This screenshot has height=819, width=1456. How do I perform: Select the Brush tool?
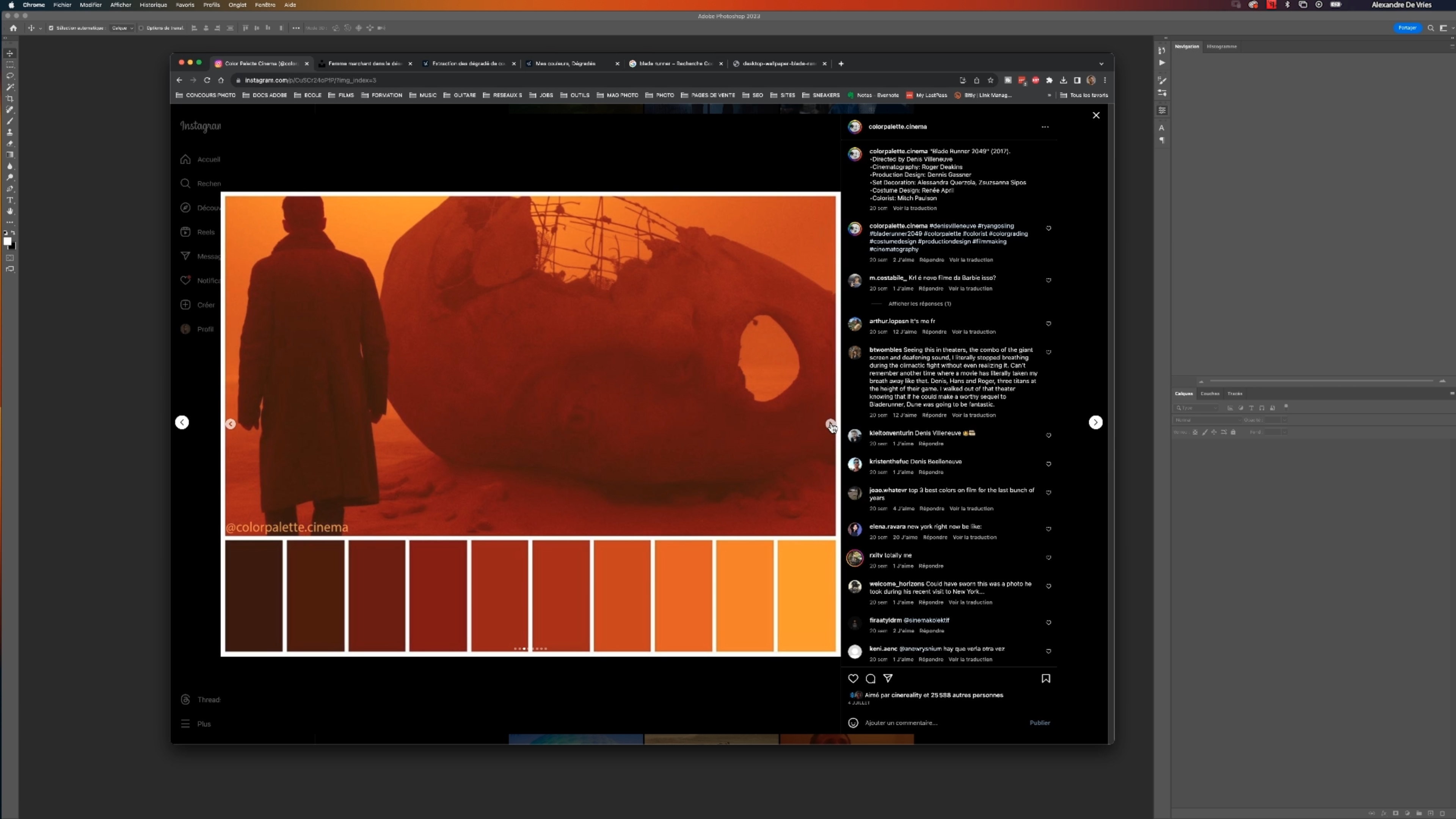[9, 121]
